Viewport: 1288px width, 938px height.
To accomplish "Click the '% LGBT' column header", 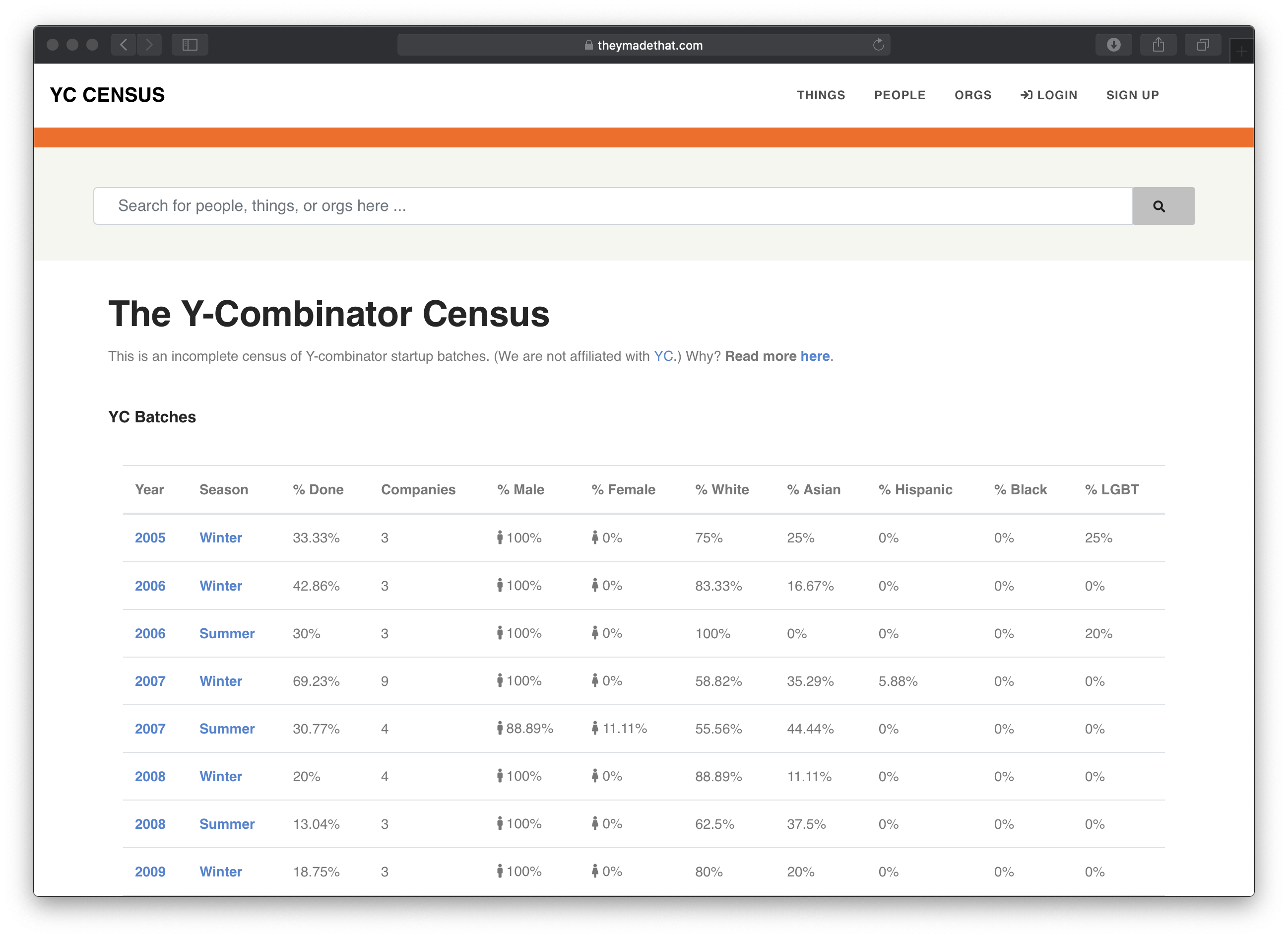I will 1111,490.
